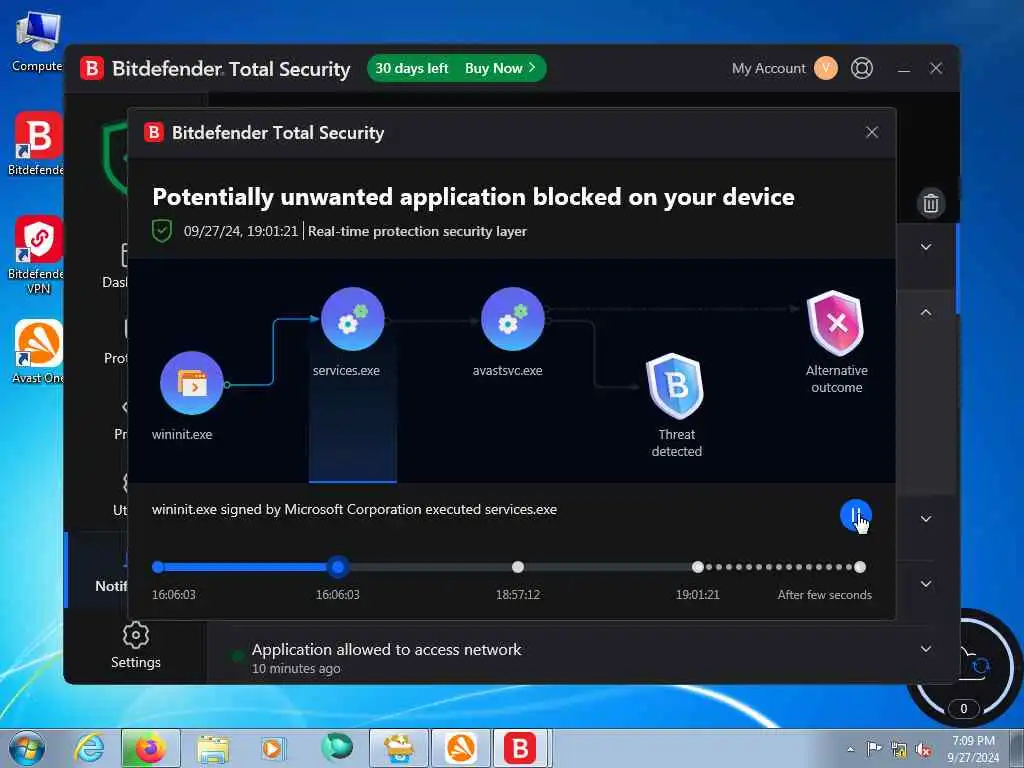The image size is (1024, 768).
Task: Select the services.exe process node
Action: click(x=353, y=319)
